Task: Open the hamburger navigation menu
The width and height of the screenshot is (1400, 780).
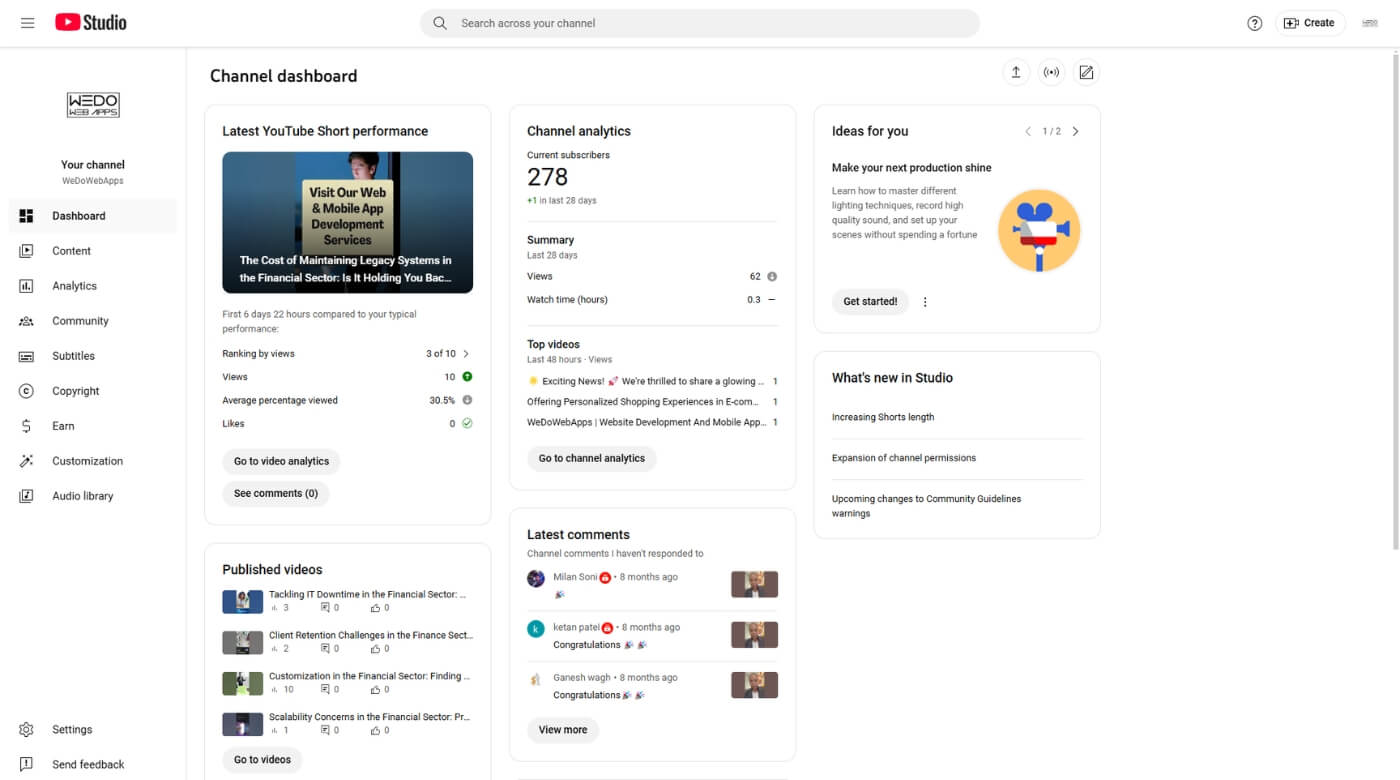Action: point(27,23)
